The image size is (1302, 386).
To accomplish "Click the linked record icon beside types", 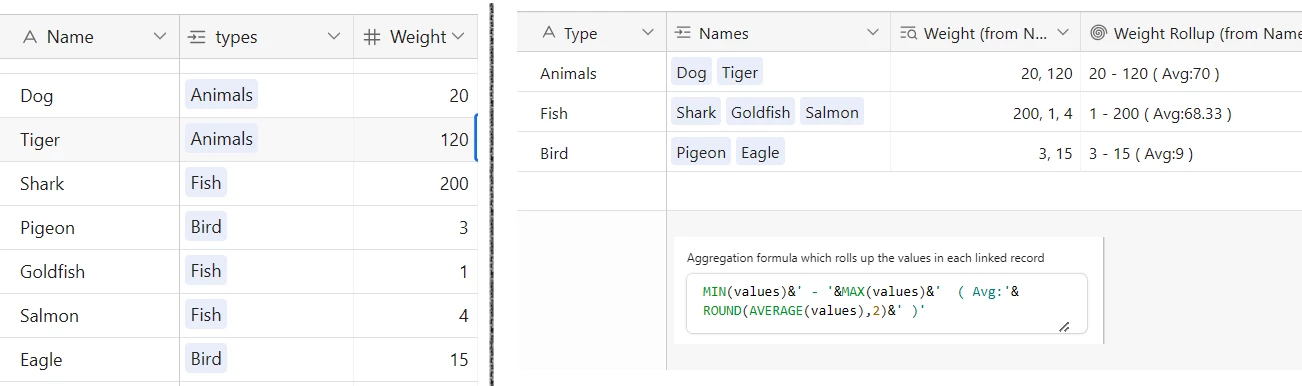I will (197, 37).
